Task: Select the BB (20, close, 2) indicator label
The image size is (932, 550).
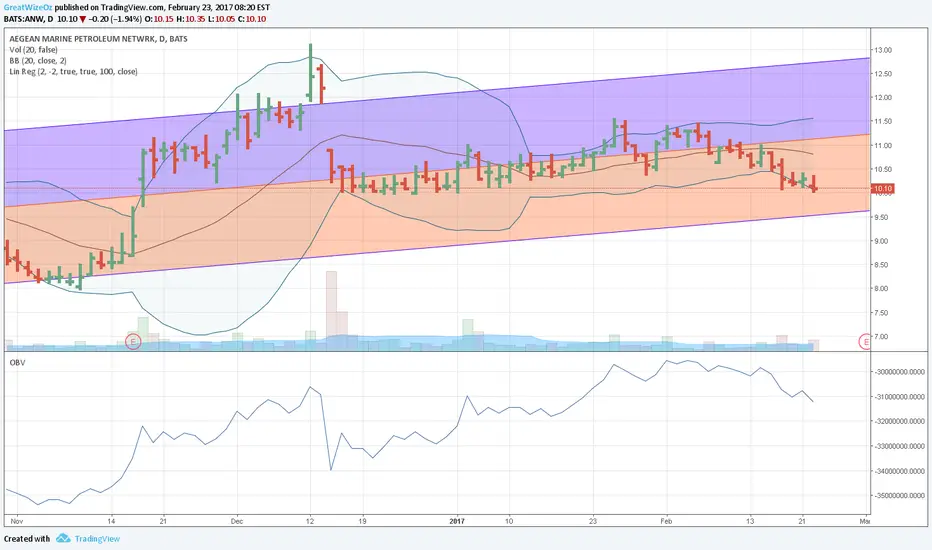Action: tap(38, 61)
